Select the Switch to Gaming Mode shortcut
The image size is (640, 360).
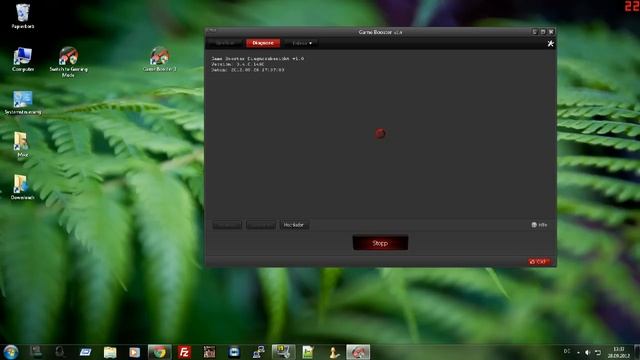tap(69, 62)
